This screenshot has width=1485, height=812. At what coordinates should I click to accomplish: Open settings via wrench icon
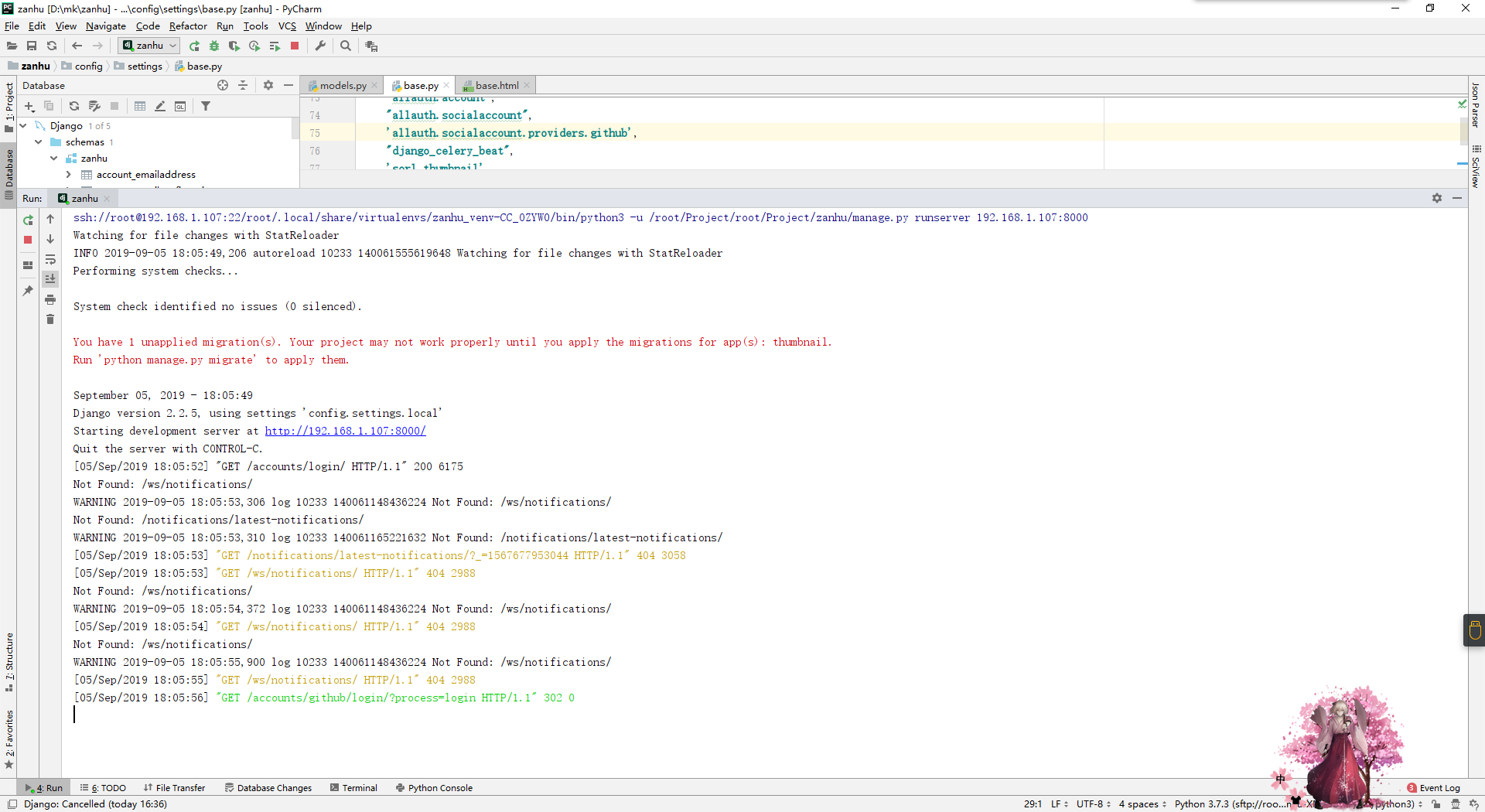(320, 46)
